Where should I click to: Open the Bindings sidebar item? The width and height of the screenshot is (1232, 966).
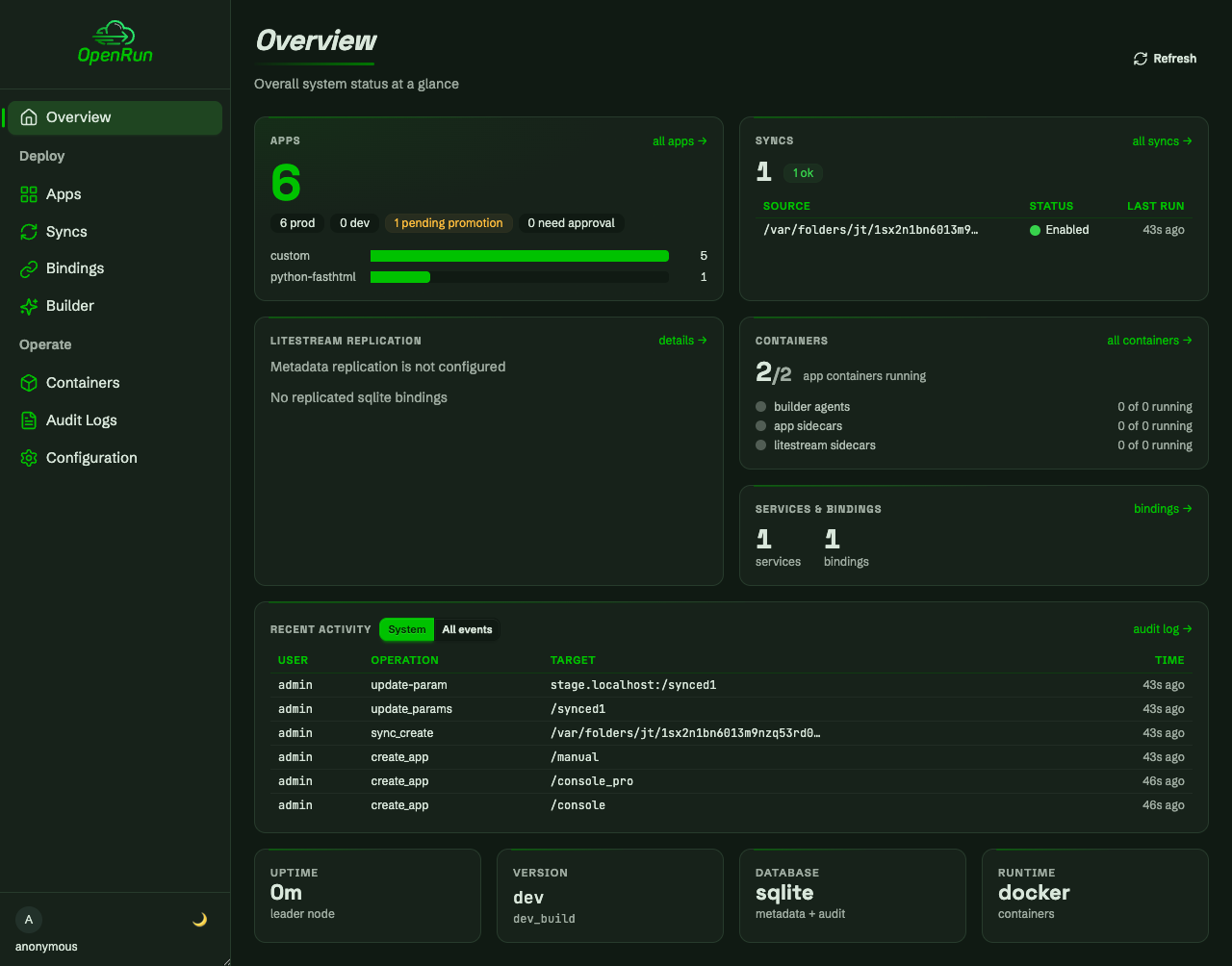[115, 268]
